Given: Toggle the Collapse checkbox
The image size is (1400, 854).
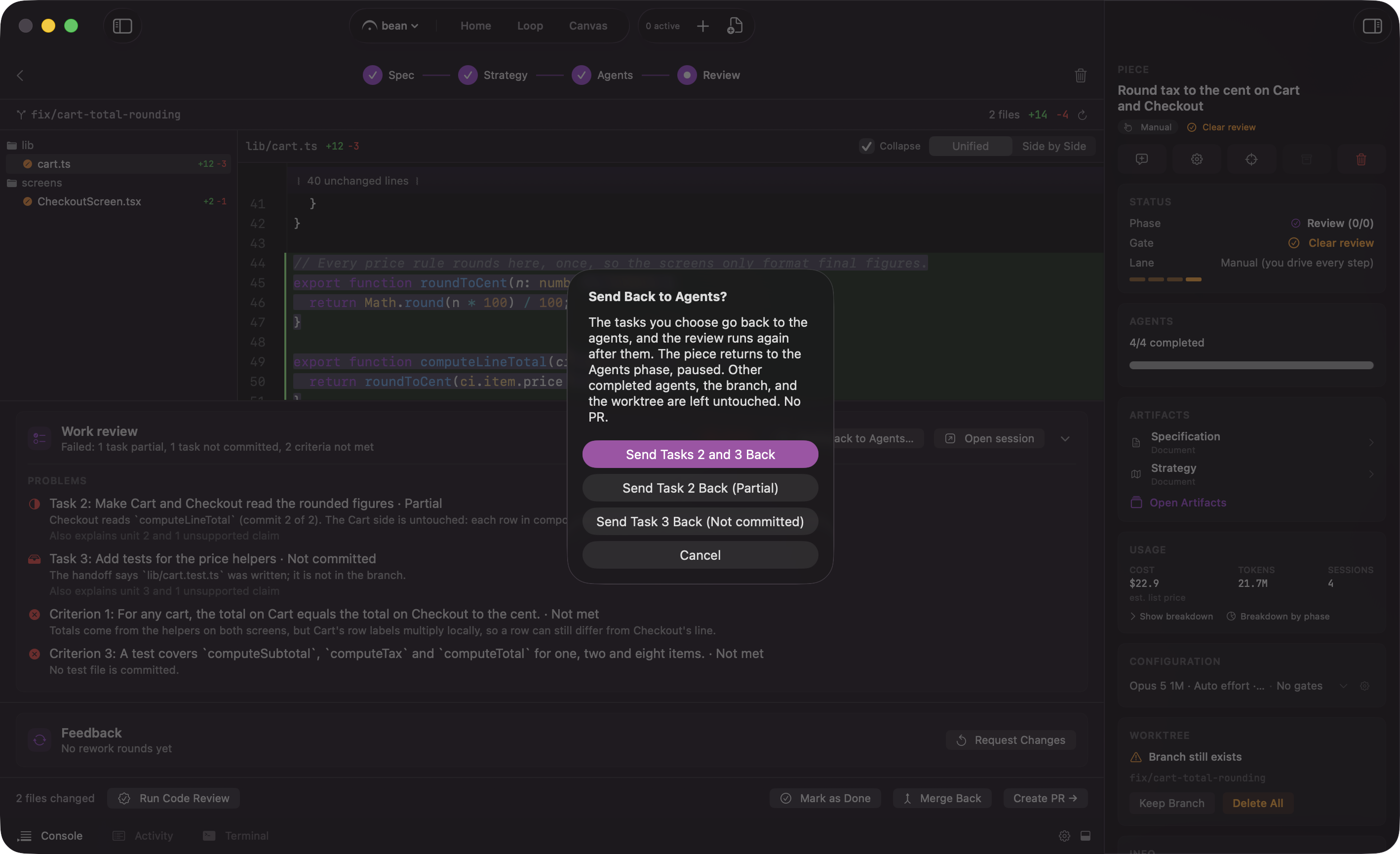Looking at the screenshot, I should [866, 146].
